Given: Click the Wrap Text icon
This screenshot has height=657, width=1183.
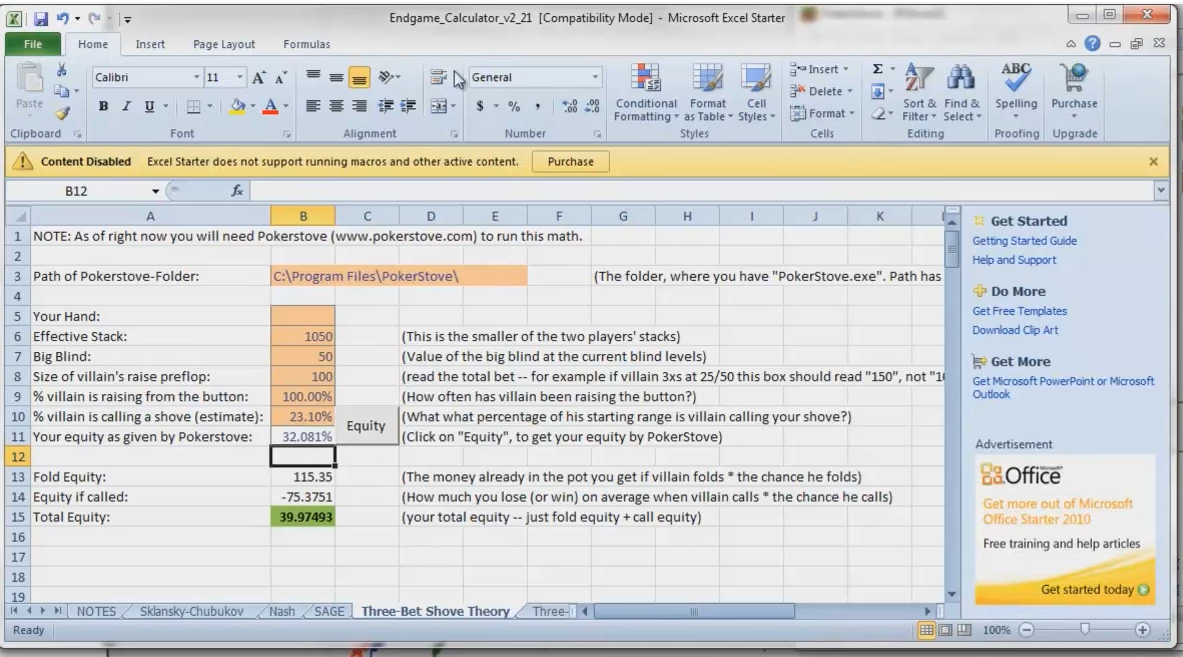Looking at the screenshot, I should pyautogui.click(x=438, y=77).
